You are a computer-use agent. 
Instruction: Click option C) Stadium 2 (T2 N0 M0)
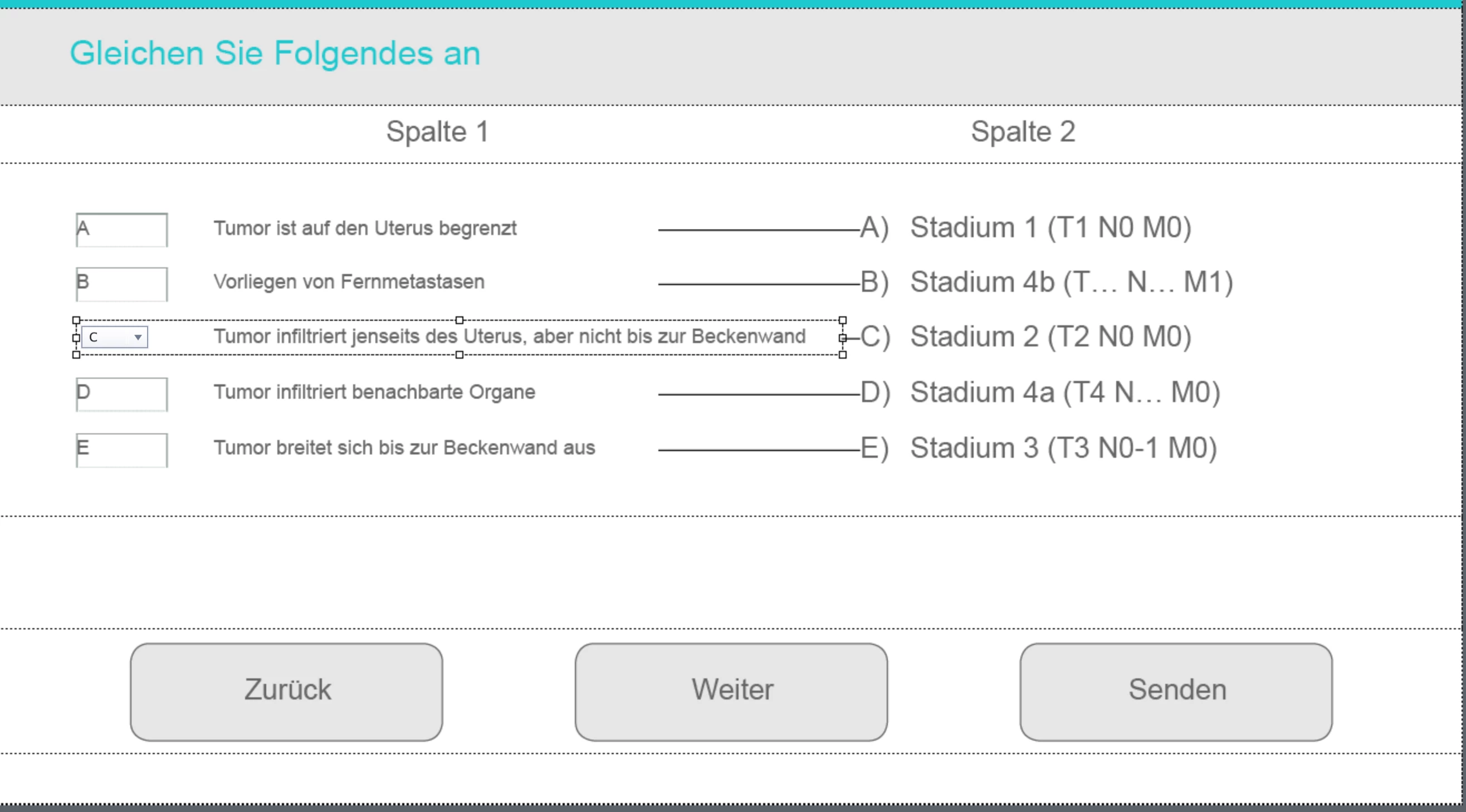(1025, 336)
